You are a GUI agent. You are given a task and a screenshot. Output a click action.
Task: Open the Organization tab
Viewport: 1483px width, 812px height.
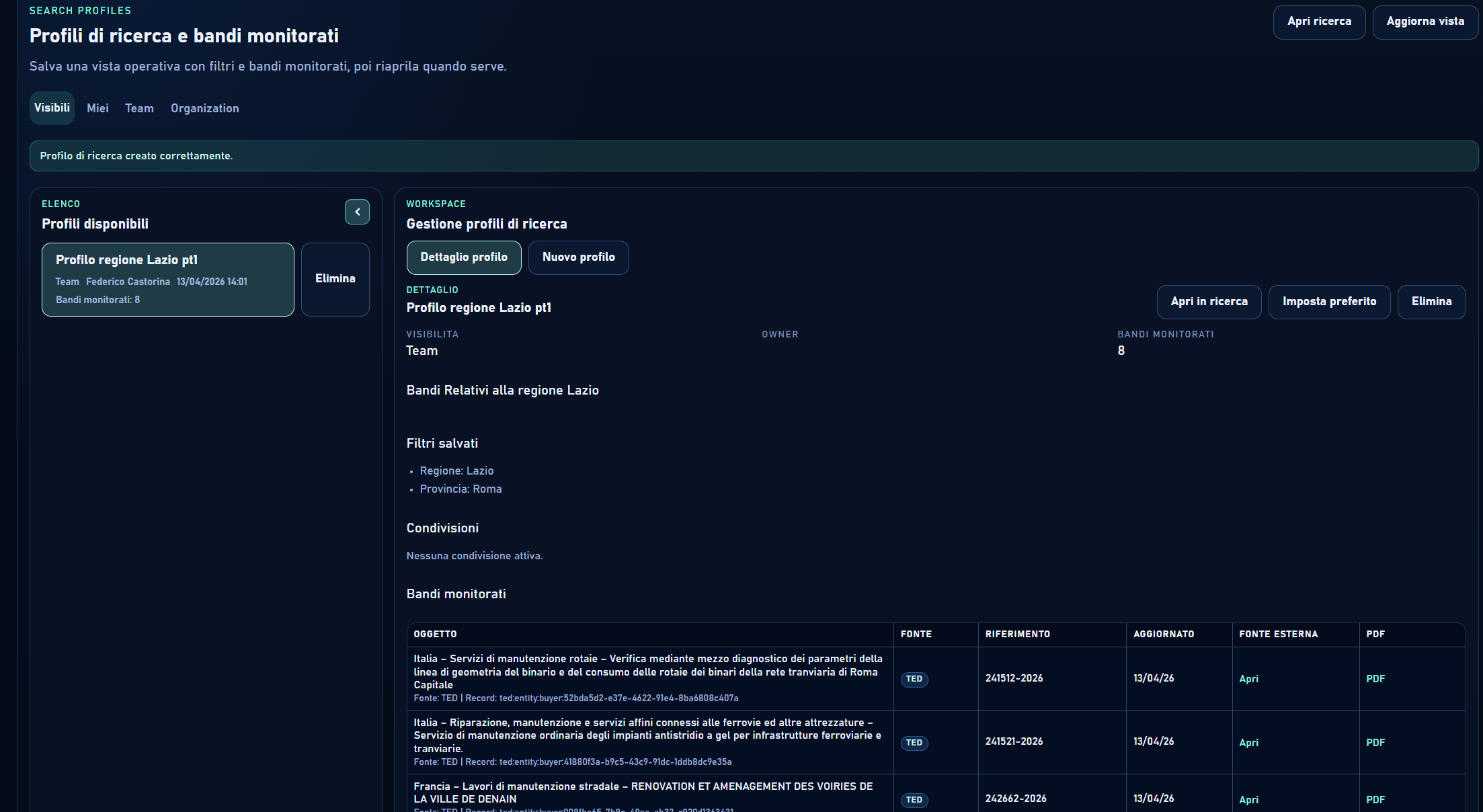pyautogui.click(x=204, y=108)
